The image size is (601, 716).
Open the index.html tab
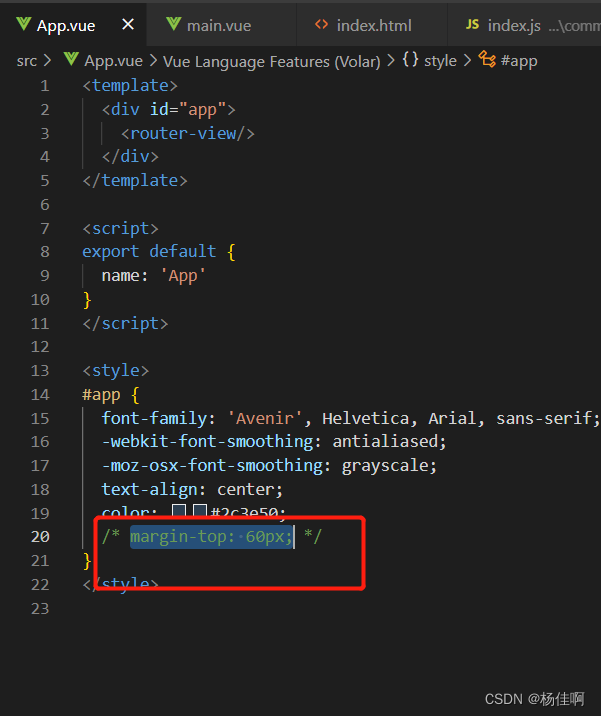[374, 26]
